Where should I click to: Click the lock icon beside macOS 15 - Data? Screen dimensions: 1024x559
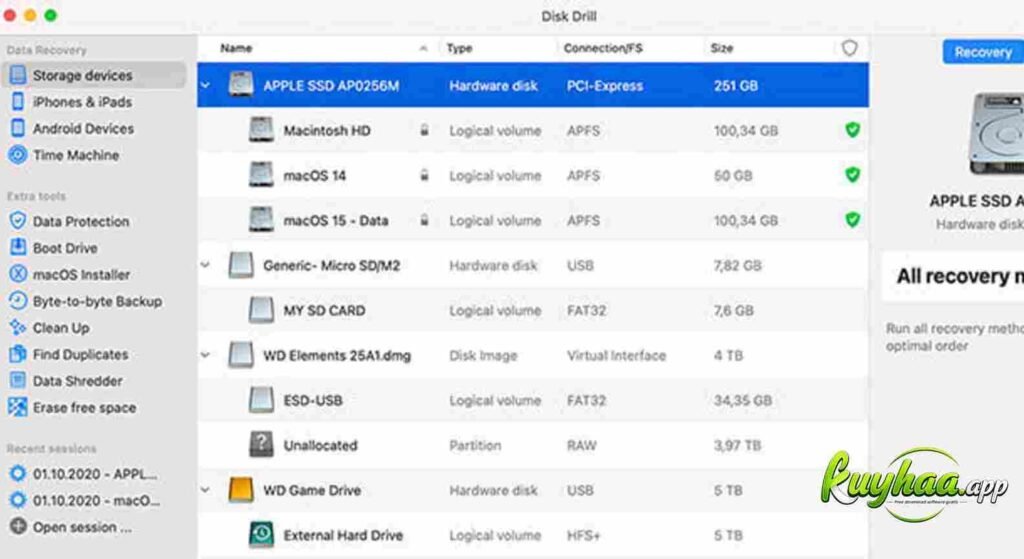click(x=424, y=220)
